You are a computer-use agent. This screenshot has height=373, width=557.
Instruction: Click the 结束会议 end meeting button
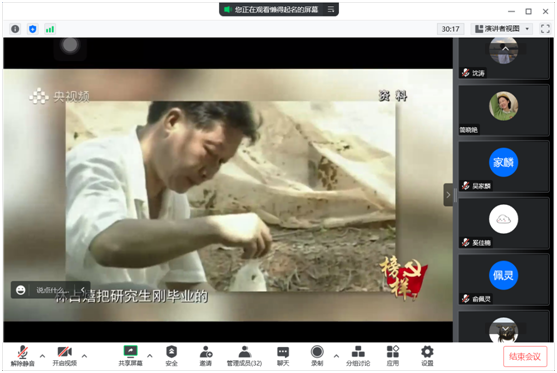click(x=525, y=356)
